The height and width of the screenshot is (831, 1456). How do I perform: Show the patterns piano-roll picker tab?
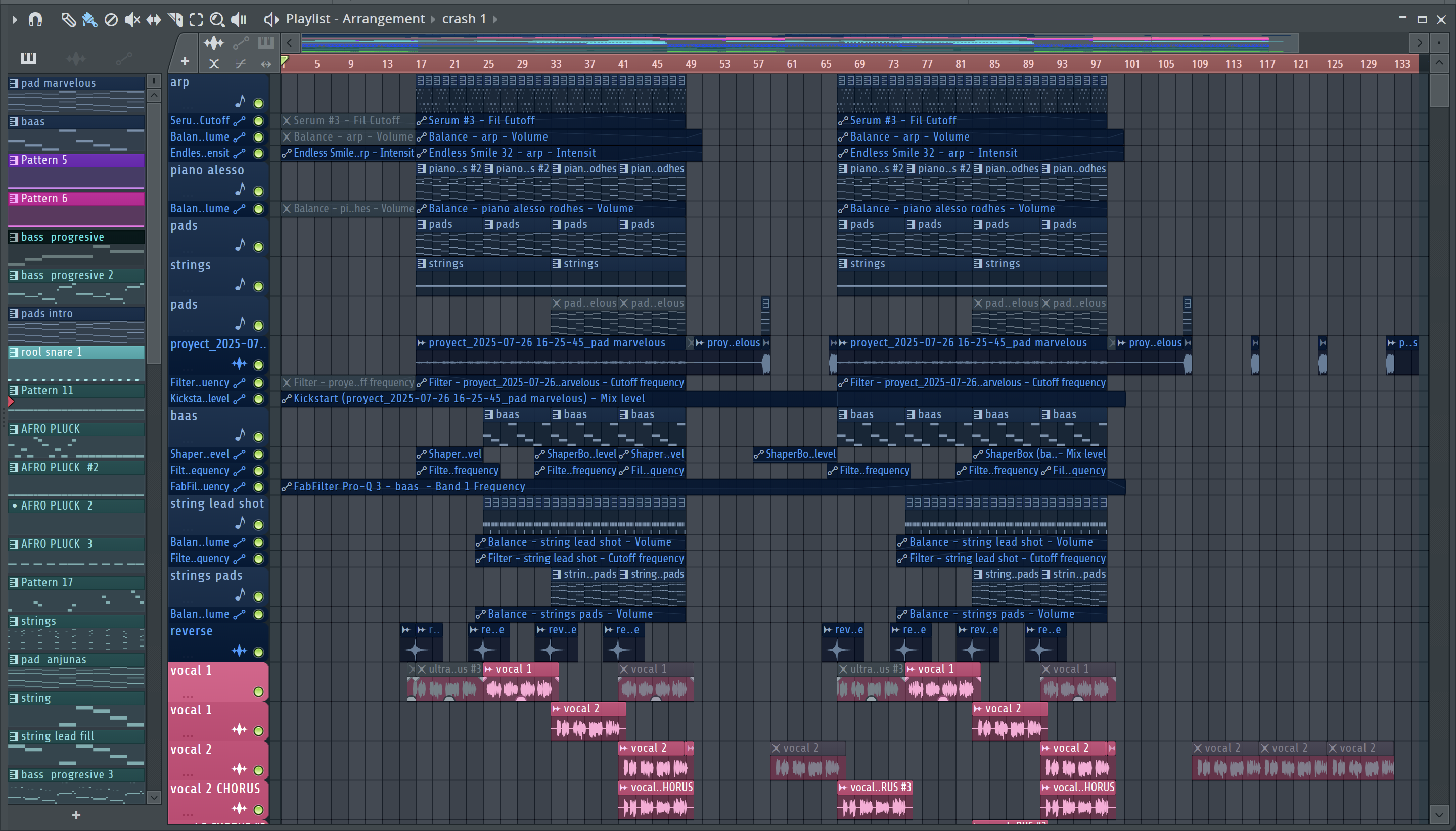pos(28,58)
